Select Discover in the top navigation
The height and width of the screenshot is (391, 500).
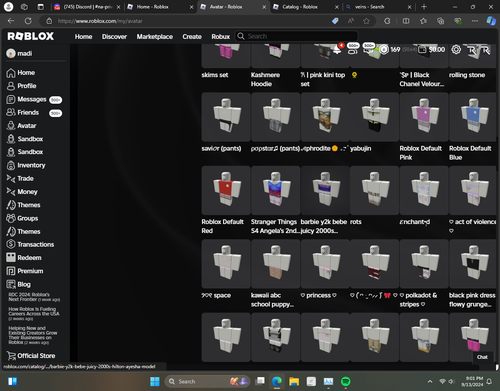(x=114, y=37)
